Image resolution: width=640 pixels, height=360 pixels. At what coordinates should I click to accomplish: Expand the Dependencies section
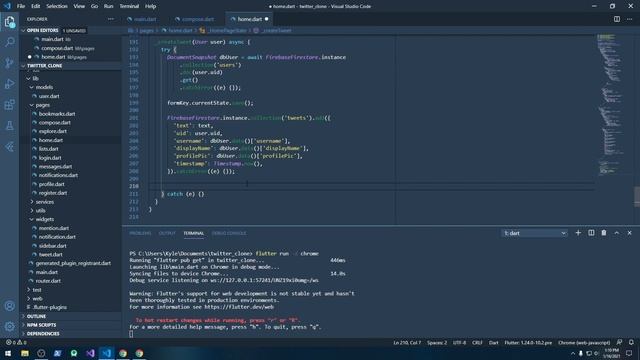click(x=43, y=333)
